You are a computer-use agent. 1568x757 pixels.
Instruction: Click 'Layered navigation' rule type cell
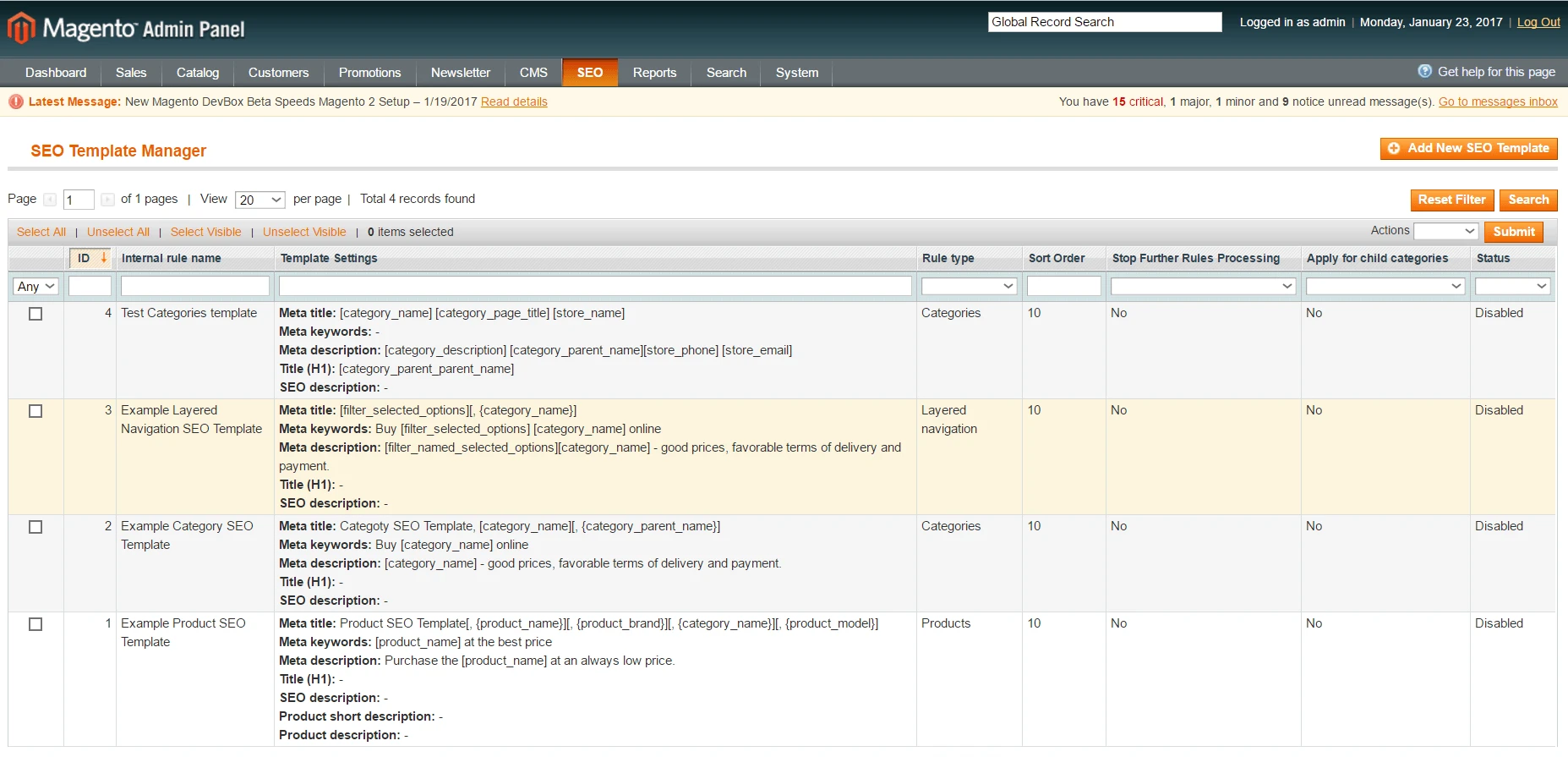[x=949, y=420]
